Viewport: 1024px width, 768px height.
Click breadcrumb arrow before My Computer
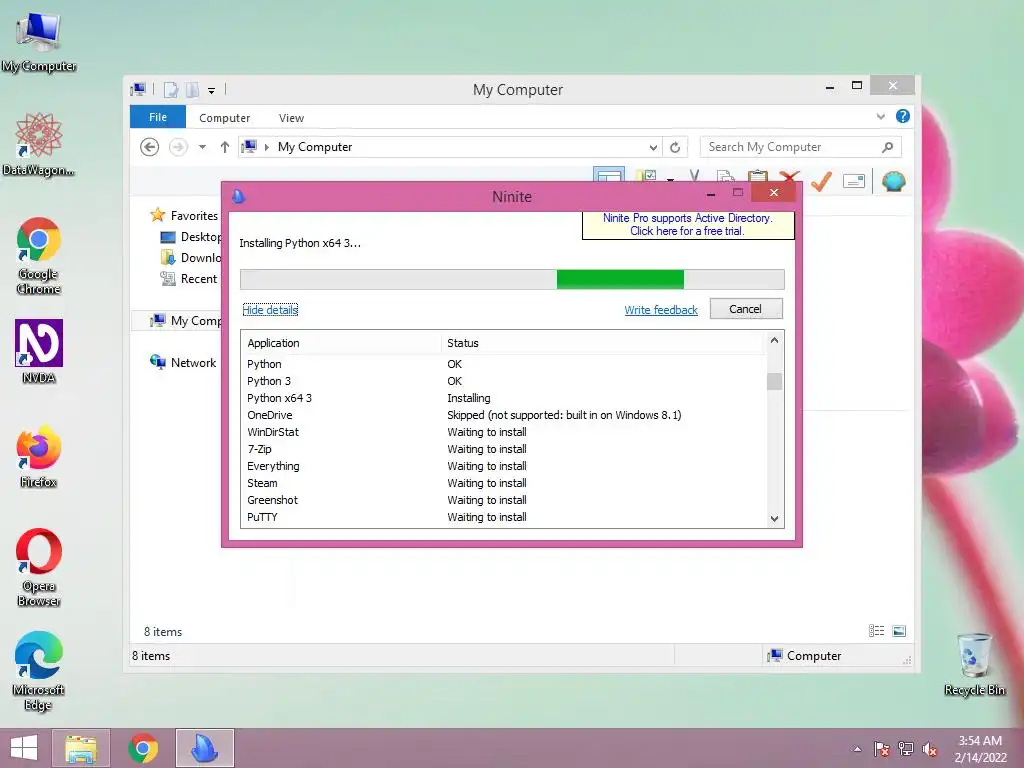click(x=266, y=148)
